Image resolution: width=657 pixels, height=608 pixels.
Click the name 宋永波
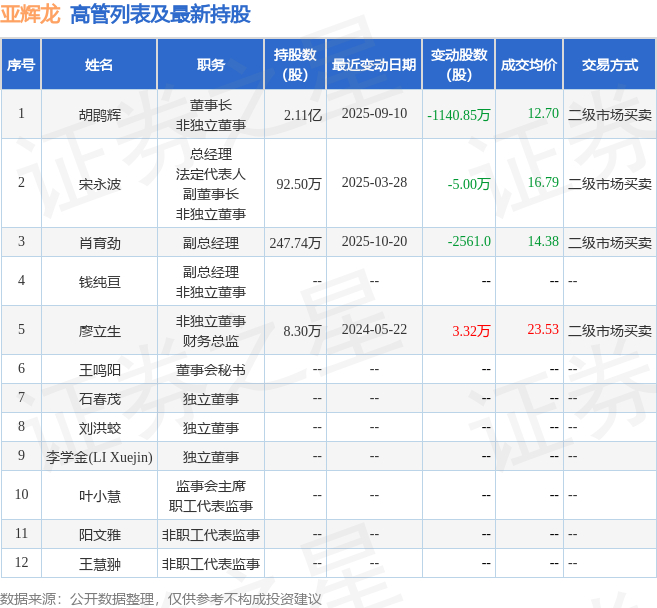[100, 184]
